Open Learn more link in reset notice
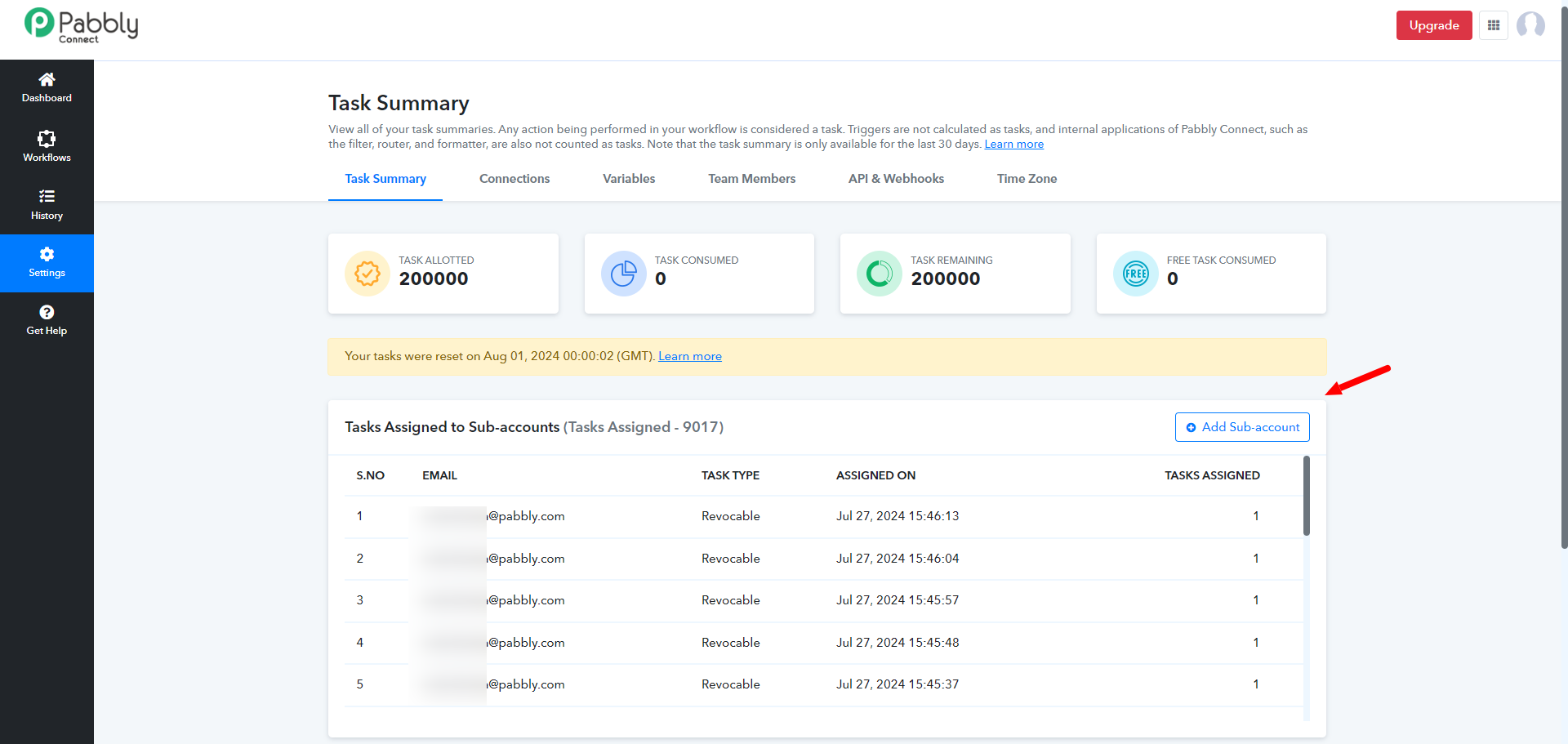1568x744 pixels. tap(690, 357)
